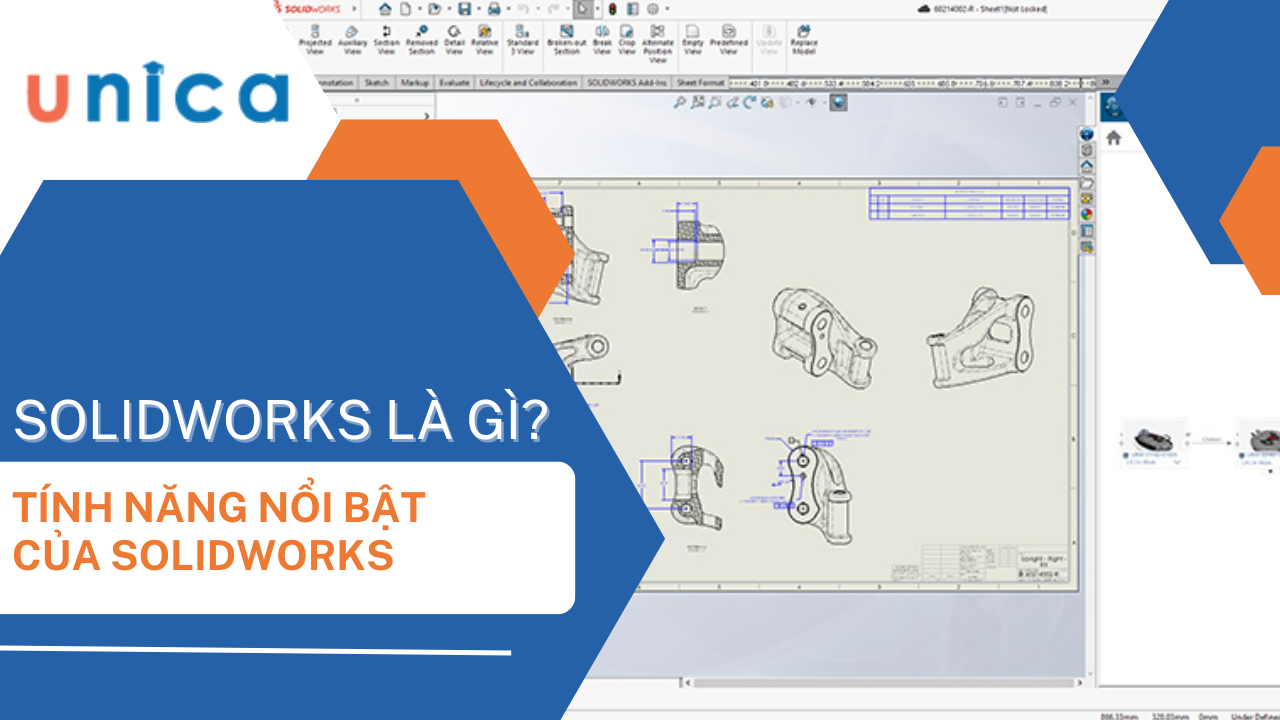Insert an Auxiliary View
The image size is (1280, 720).
[x=352, y=39]
